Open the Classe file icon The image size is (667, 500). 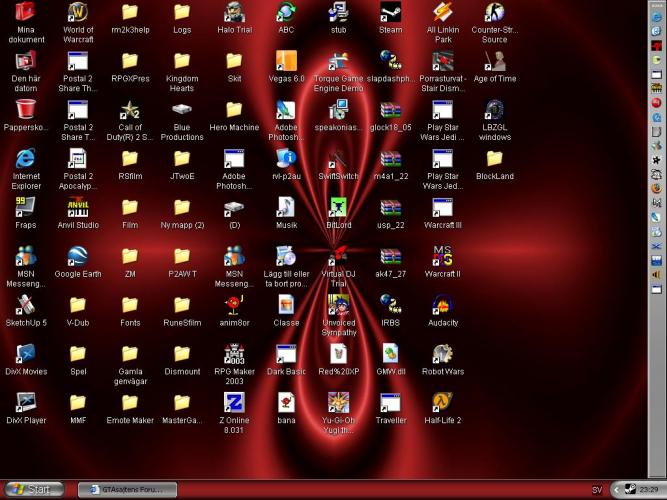(286, 305)
